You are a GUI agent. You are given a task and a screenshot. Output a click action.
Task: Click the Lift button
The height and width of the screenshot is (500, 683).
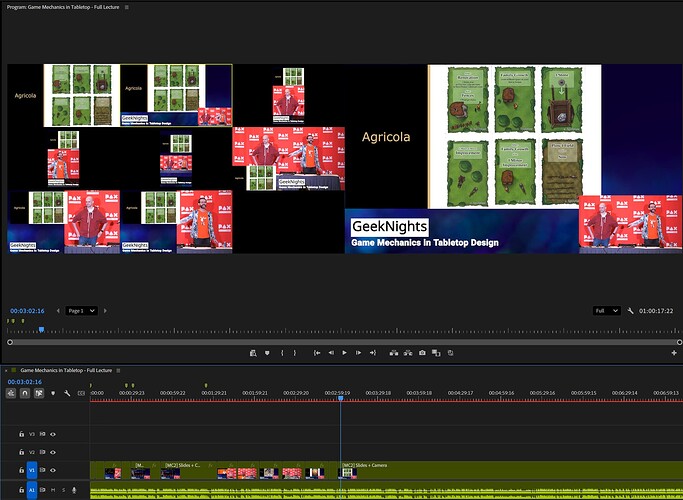tap(394, 353)
